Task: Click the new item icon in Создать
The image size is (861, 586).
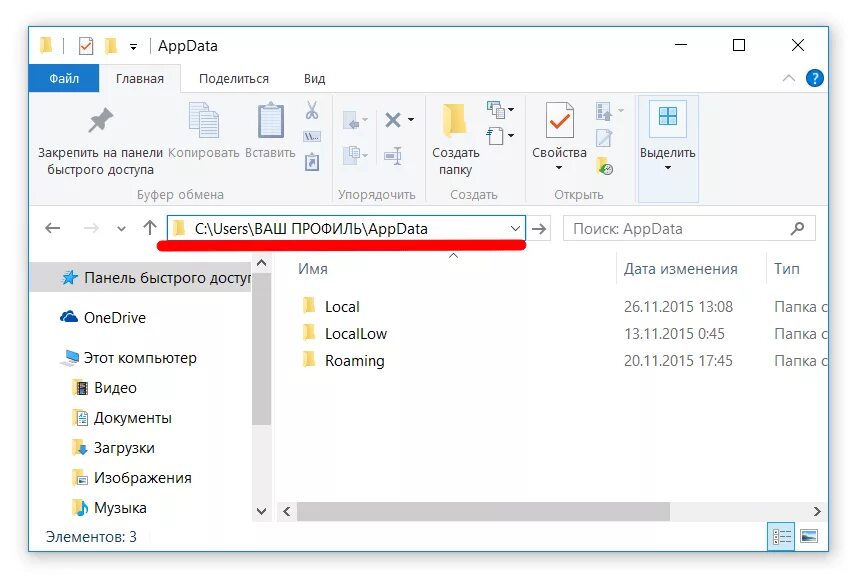Action: [495, 110]
